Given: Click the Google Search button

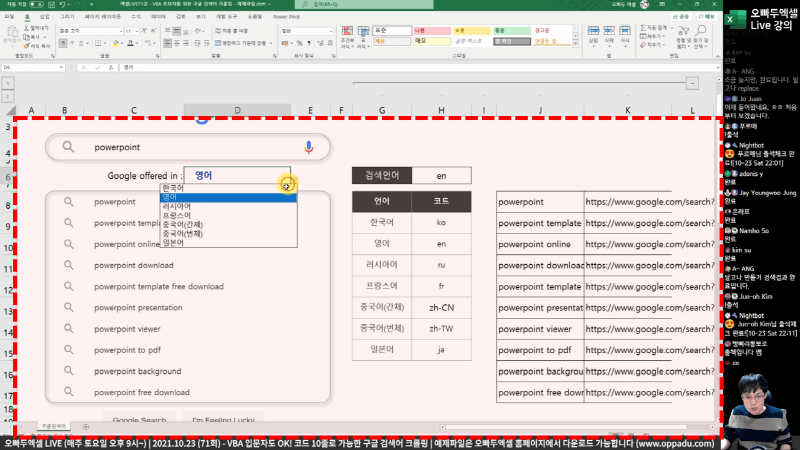Looking at the screenshot, I should [139, 420].
